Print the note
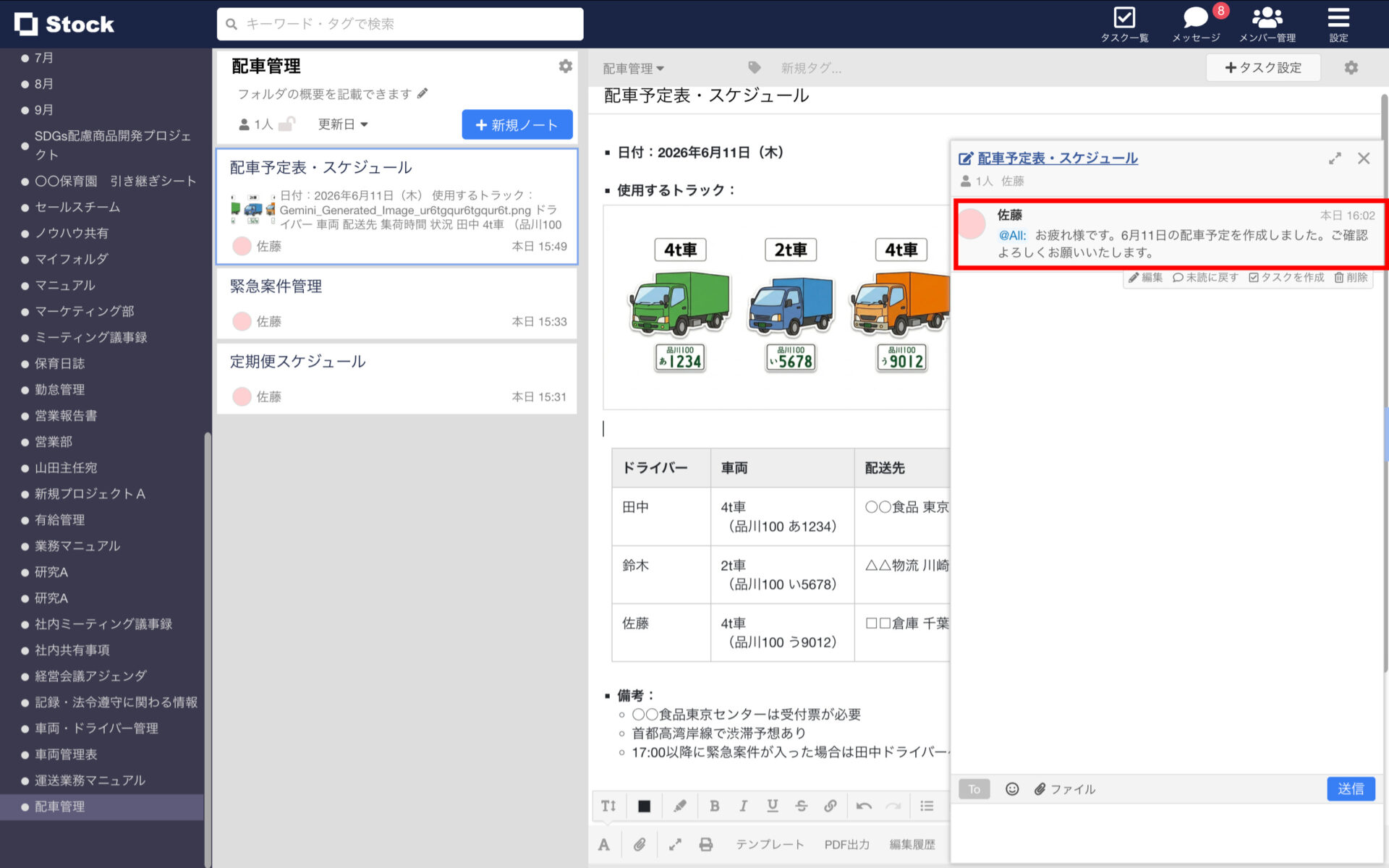This screenshot has height=868, width=1389. [706, 844]
